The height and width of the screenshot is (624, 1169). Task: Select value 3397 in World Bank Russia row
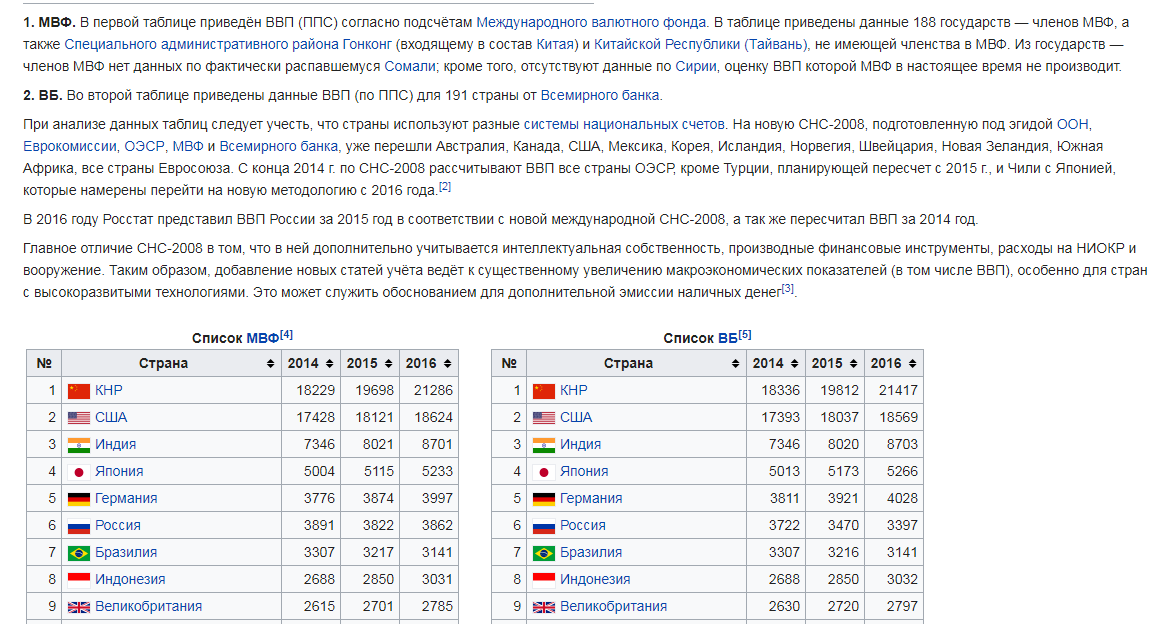click(x=902, y=526)
